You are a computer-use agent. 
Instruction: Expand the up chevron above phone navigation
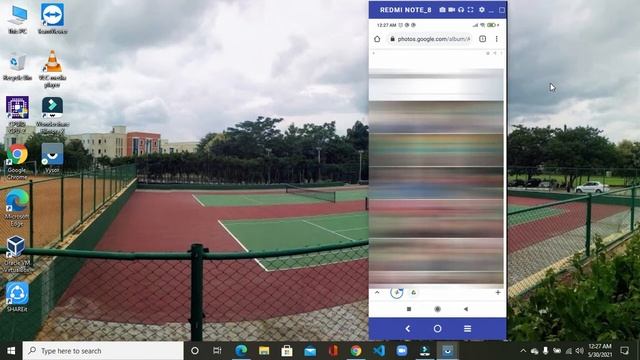tap(377, 293)
